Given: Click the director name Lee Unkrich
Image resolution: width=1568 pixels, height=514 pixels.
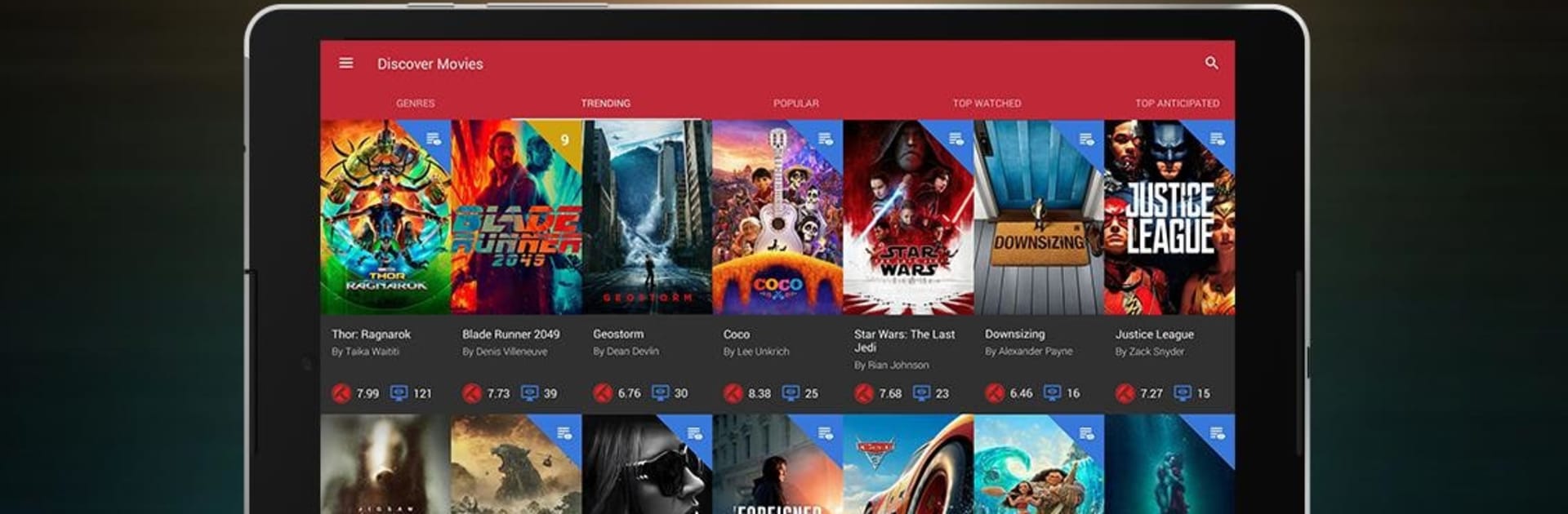Looking at the screenshot, I should (763, 352).
